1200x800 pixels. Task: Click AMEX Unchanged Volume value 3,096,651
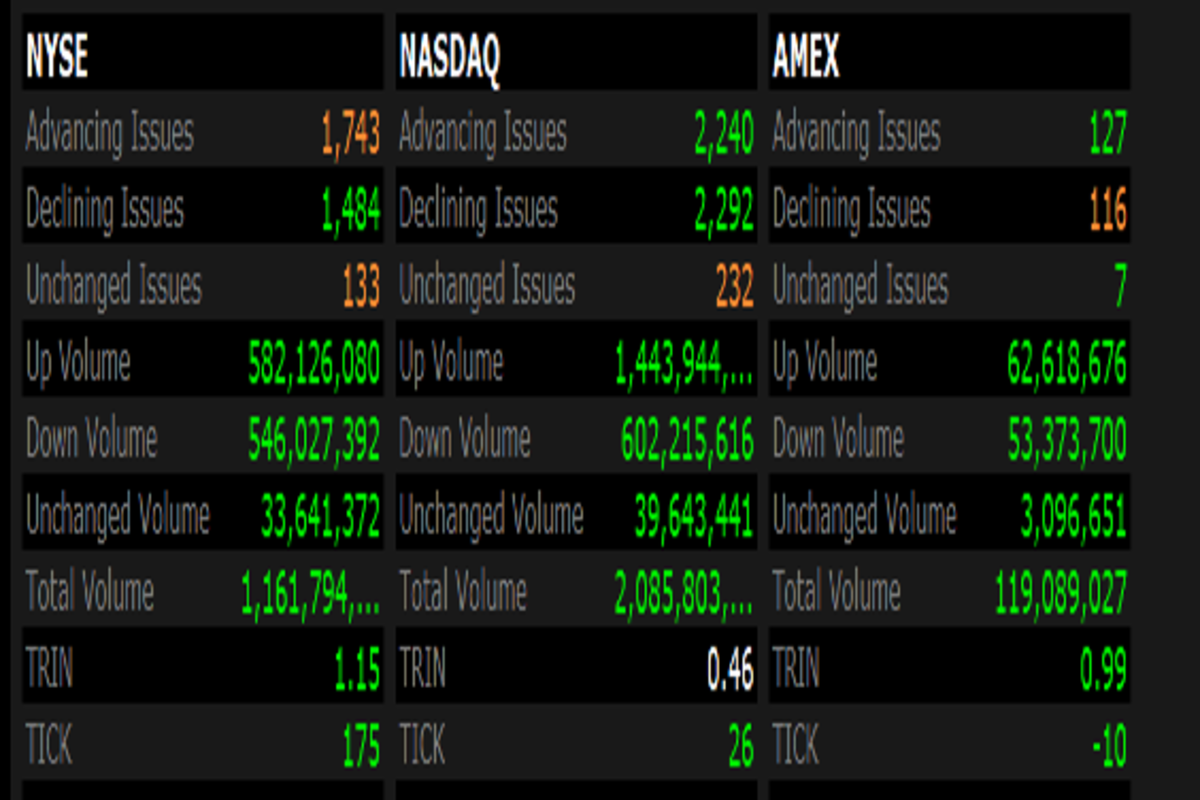(1072, 517)
